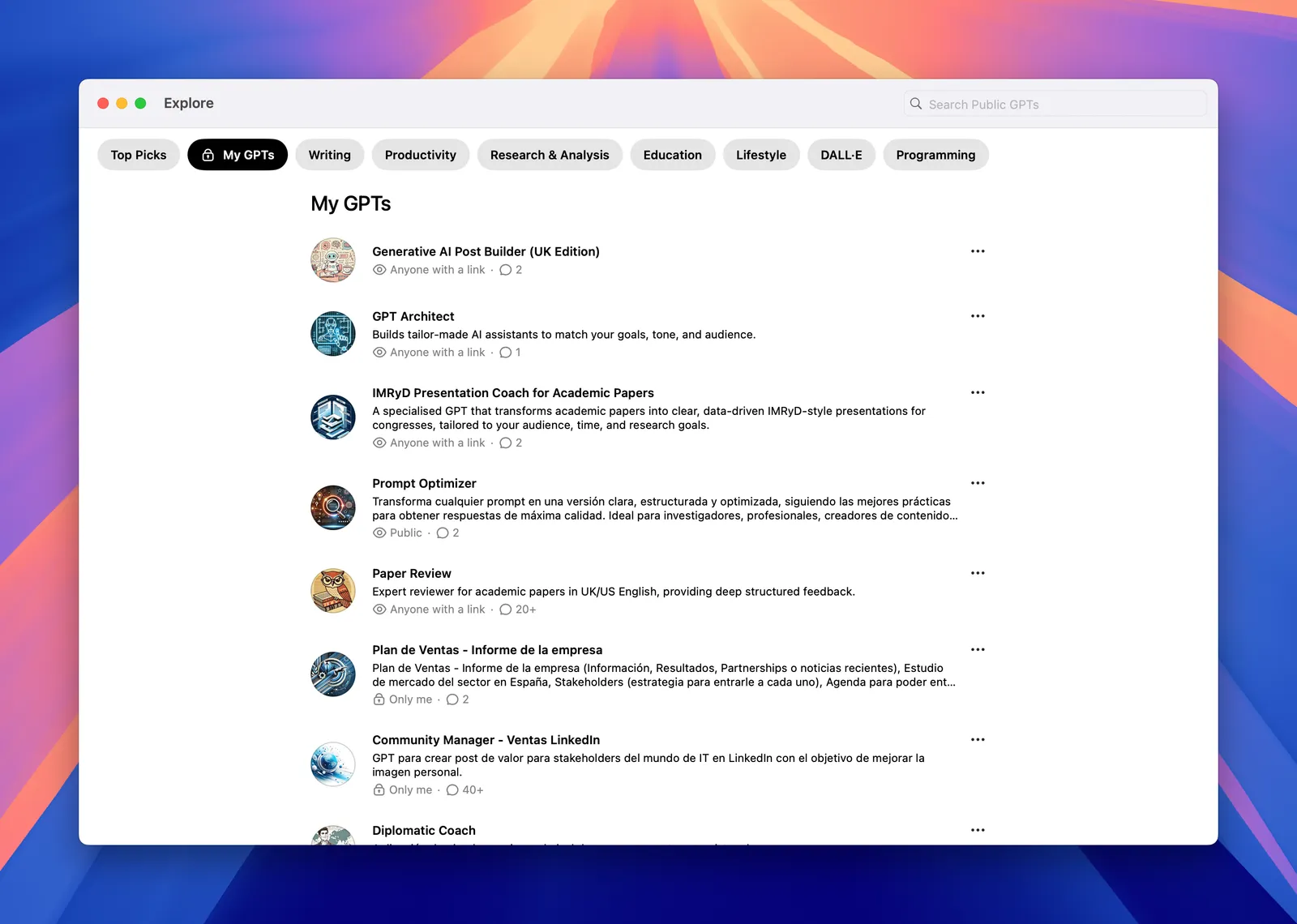Image resolution: width=1297 pixels, height=924 pixels.
Task: Open more options for Generative AI Post Builder
Action: pyautogui.click(x=978, y=251)
